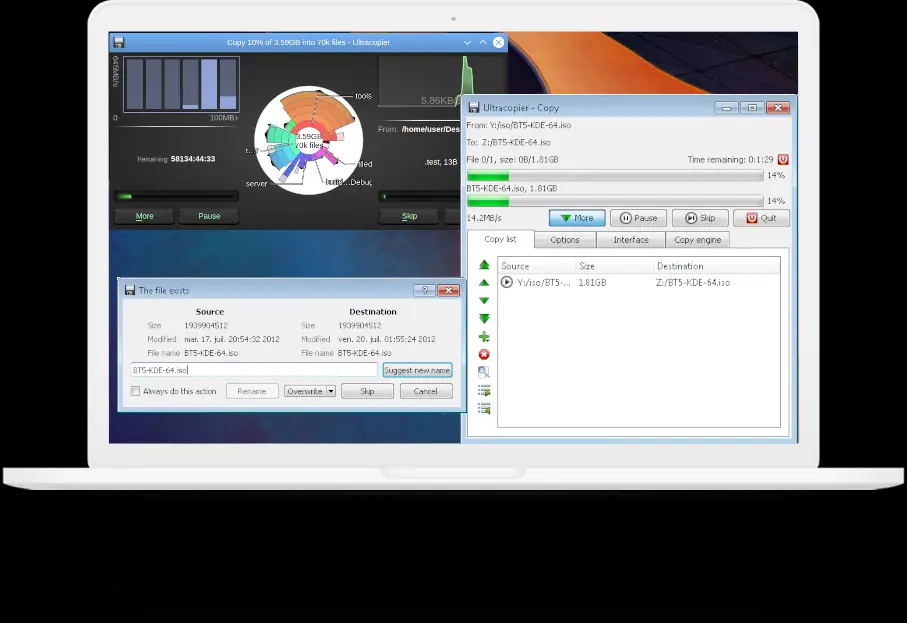Click the destination date ven. 20. juil. 01:55:24 2012
Viewport: 907px width, 623px height.
[387, 340]
